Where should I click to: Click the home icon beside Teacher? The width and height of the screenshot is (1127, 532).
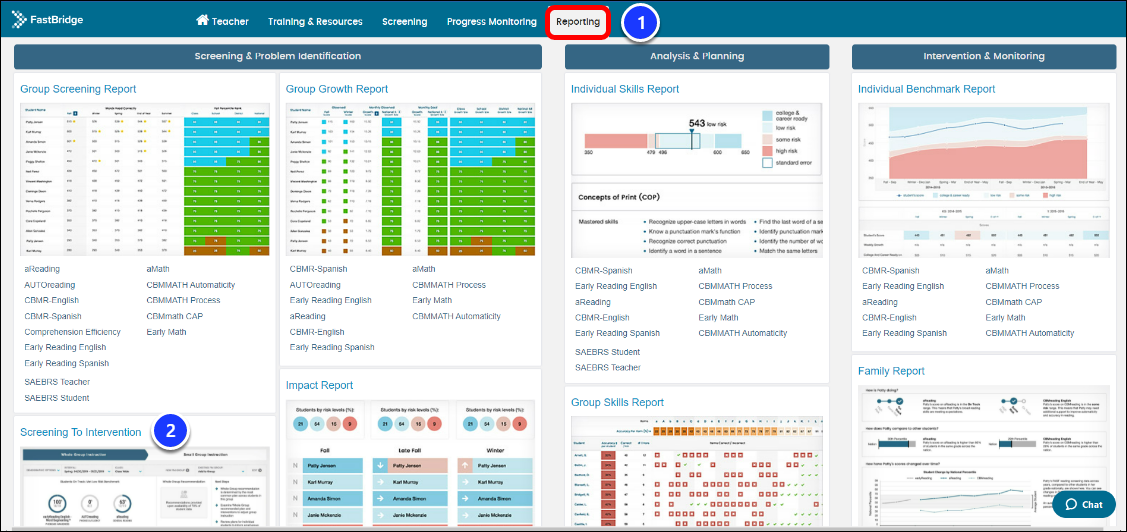203,21
